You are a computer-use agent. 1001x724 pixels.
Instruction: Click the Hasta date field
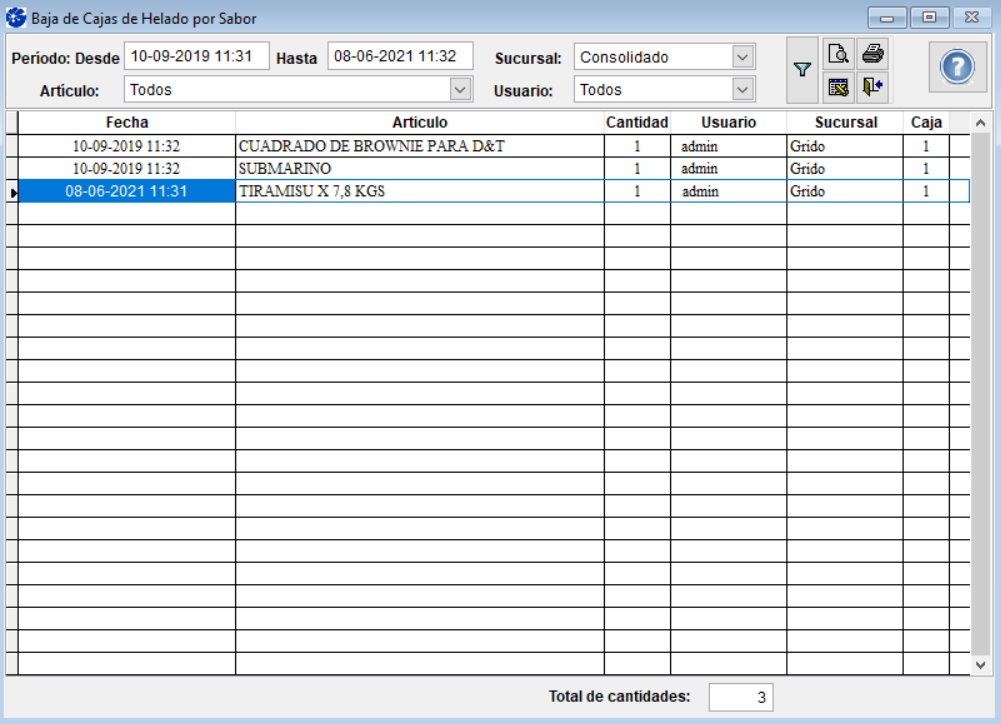click(399, 57)
